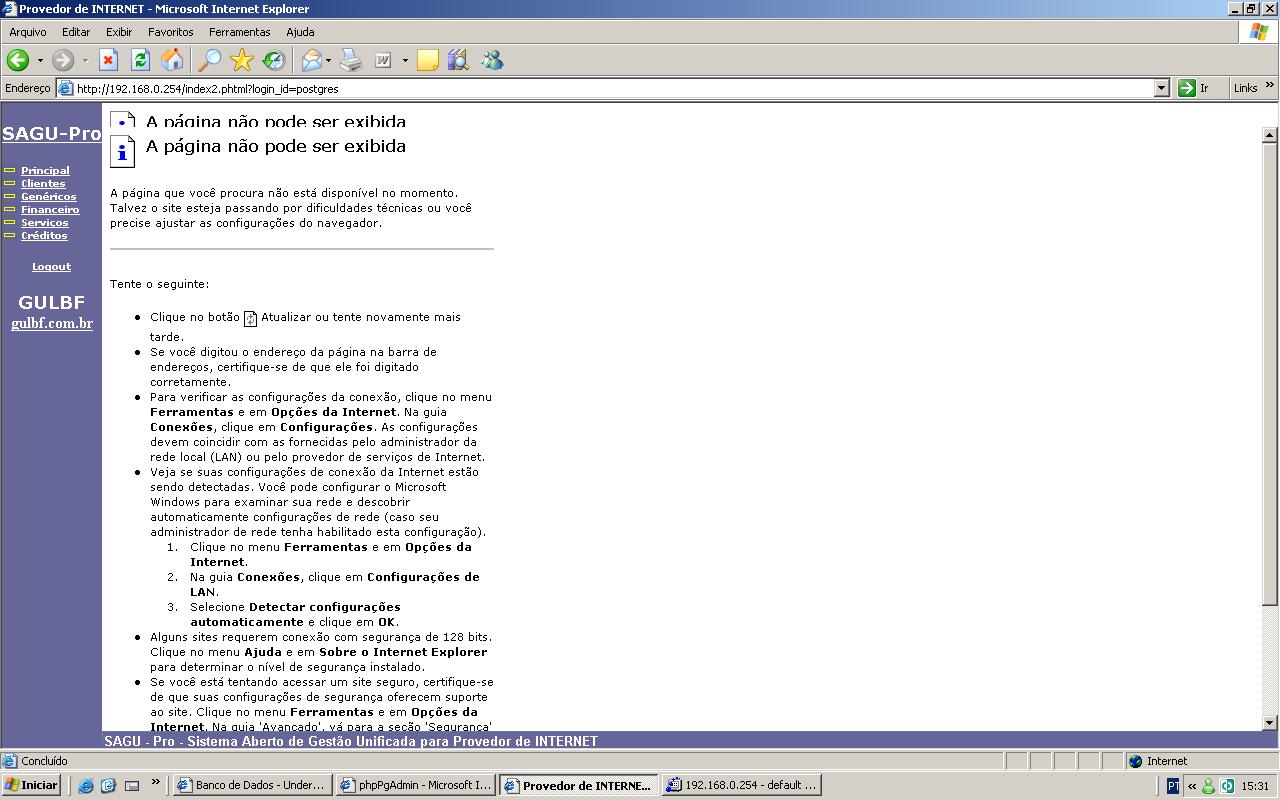The width and height of the screenshot is (1280, 800).
Task: Open the Forward history dropdown arrow
Action: click(85, 61)
